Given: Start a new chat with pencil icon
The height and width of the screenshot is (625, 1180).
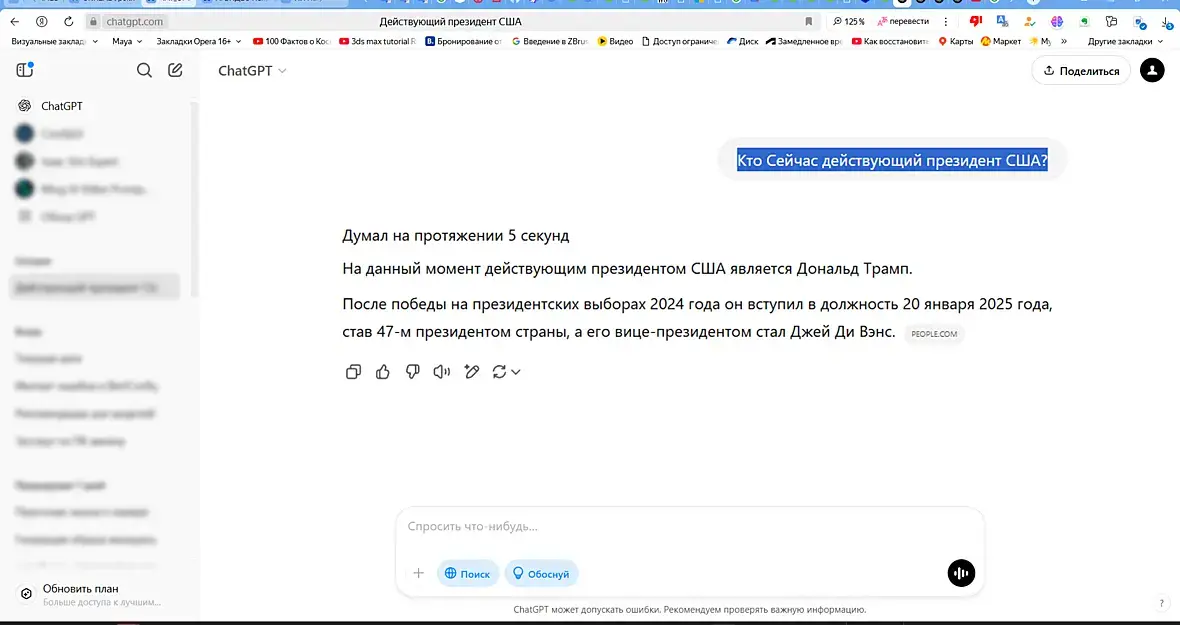Looking at the screenshot, I should point(175,70).
